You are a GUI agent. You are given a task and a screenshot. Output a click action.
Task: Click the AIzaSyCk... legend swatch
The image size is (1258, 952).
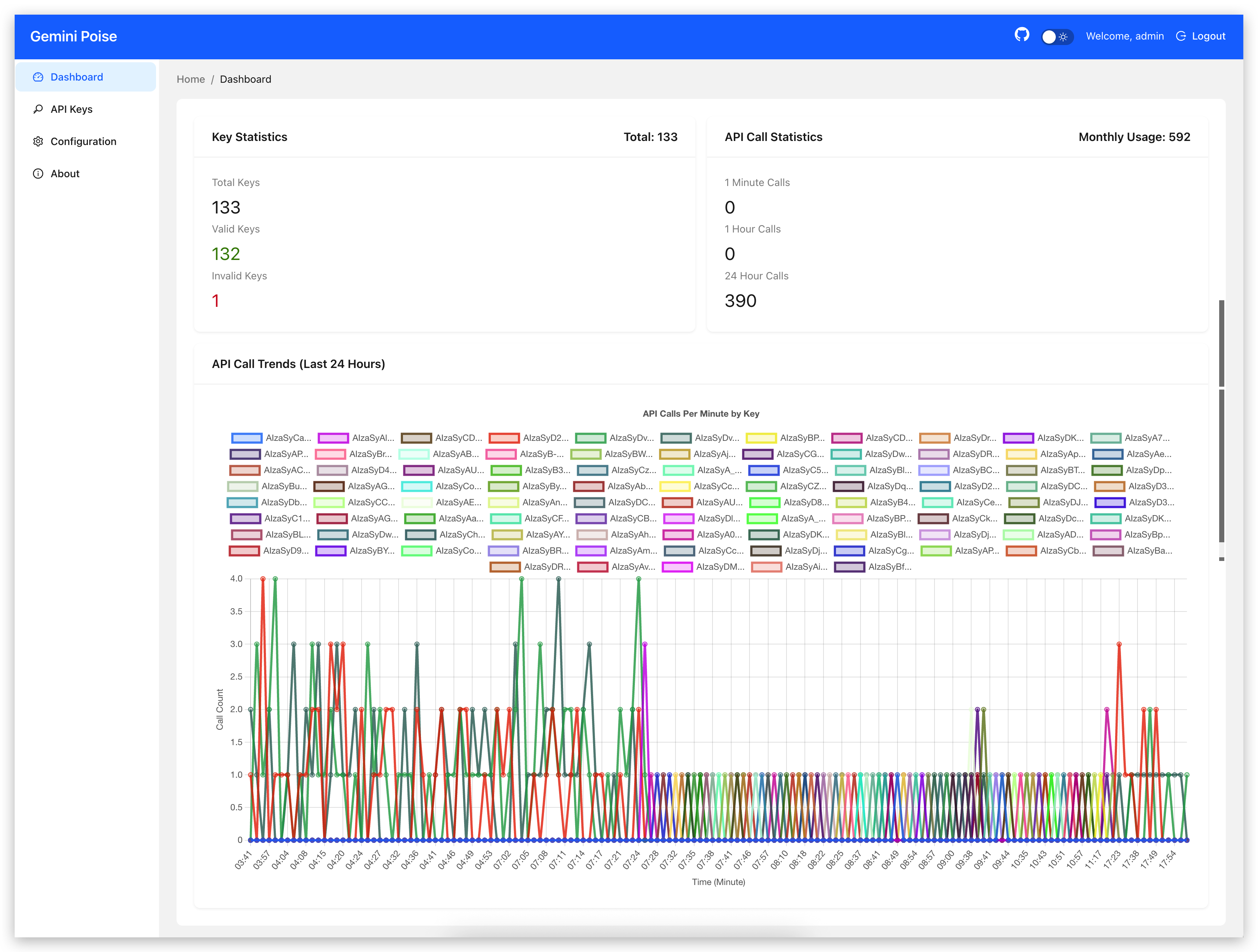pyautogui.click(x=933, y=518)
